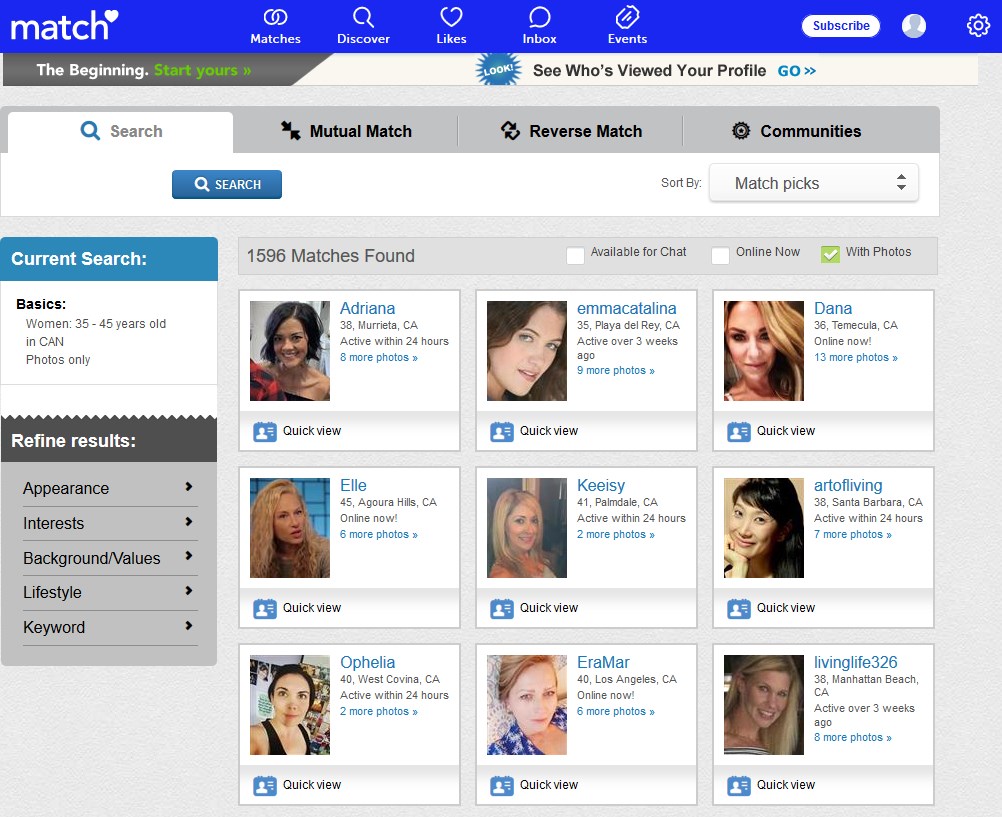1002x817 pixels.
Task: Open the Sort By Match picks dropdown
Action: click(x=813, y=183)
